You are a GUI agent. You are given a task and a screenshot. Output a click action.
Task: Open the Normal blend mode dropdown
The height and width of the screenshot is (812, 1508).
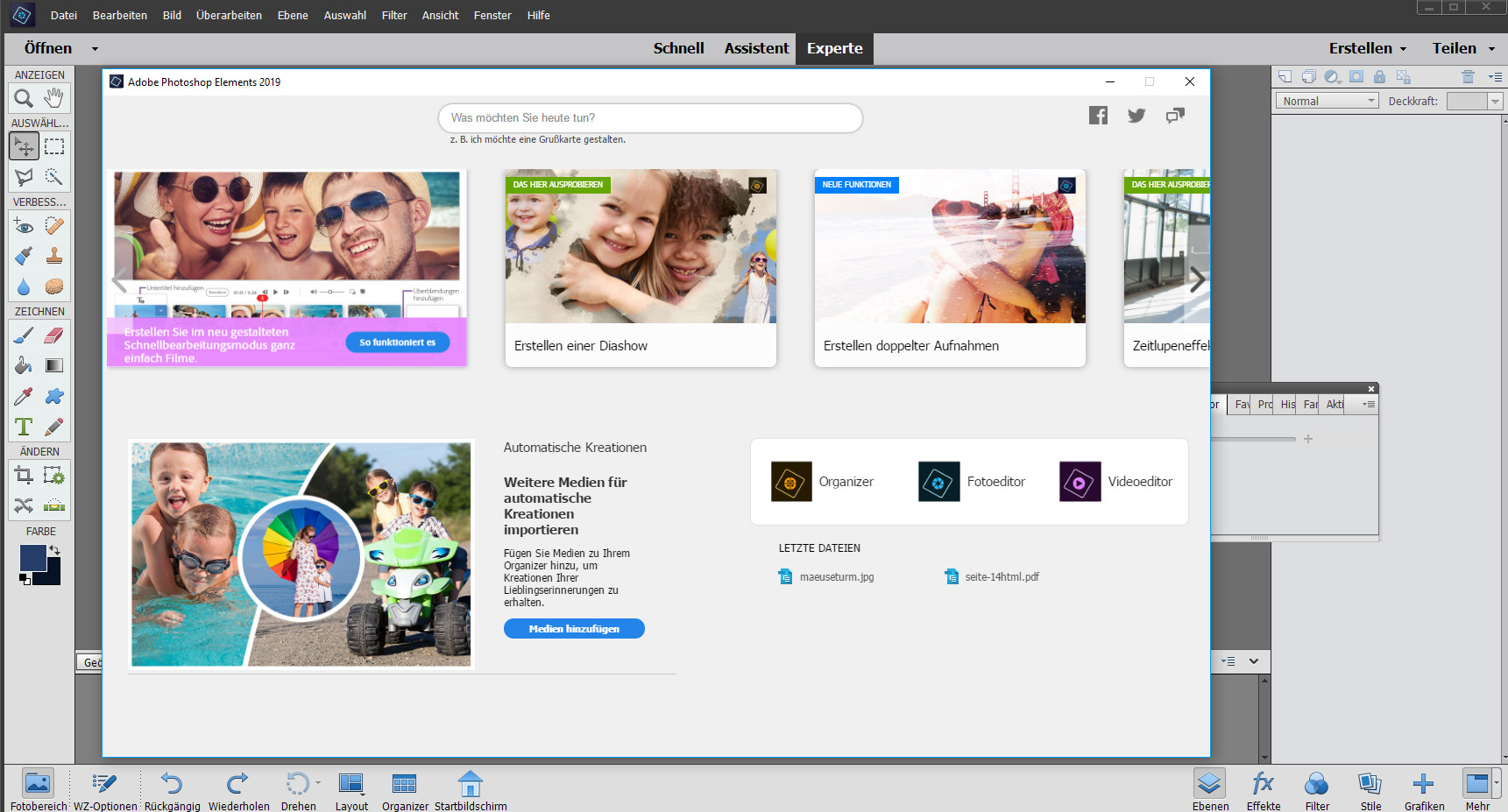[x=1327, y=102]
